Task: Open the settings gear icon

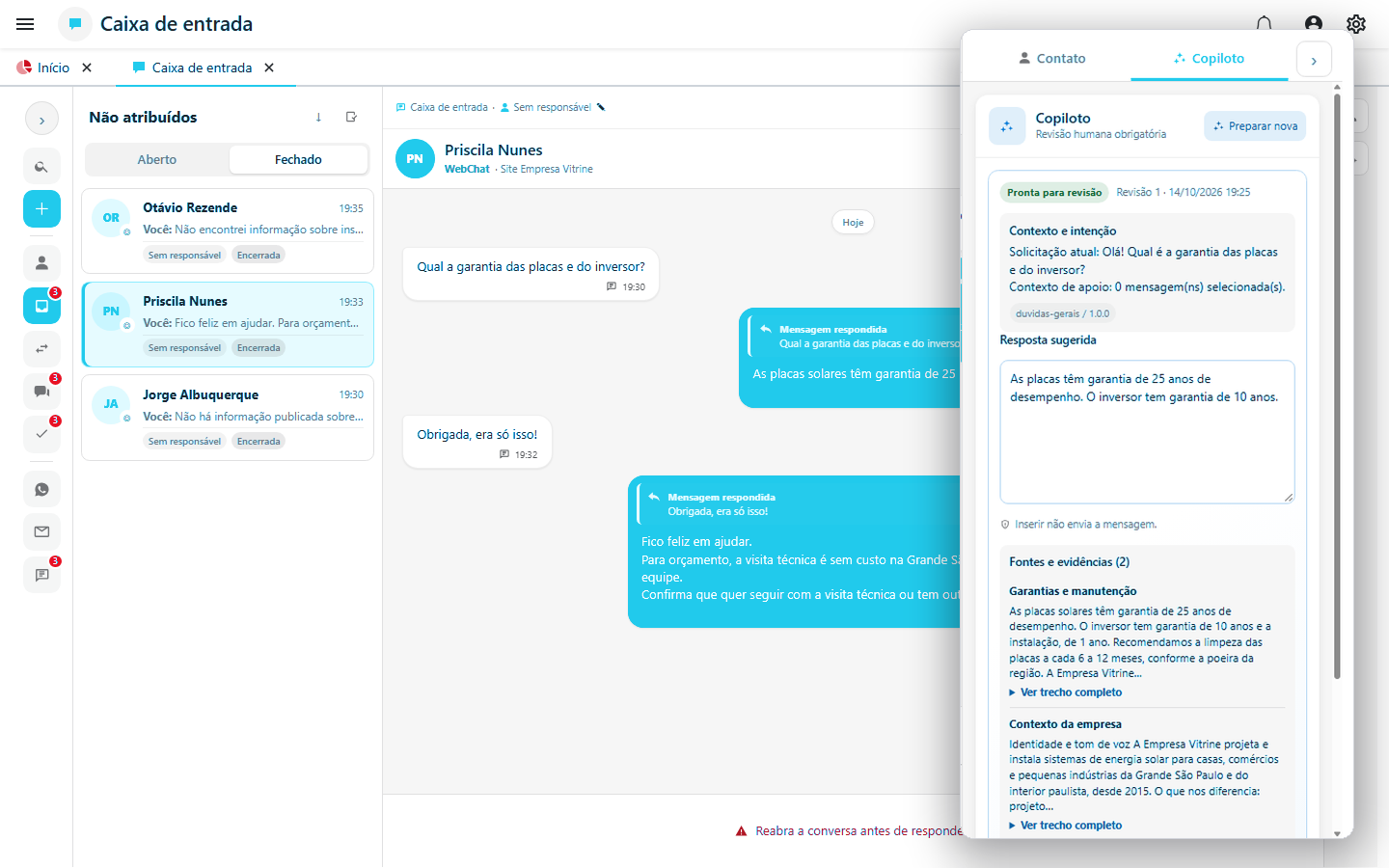Action: 1356,24
